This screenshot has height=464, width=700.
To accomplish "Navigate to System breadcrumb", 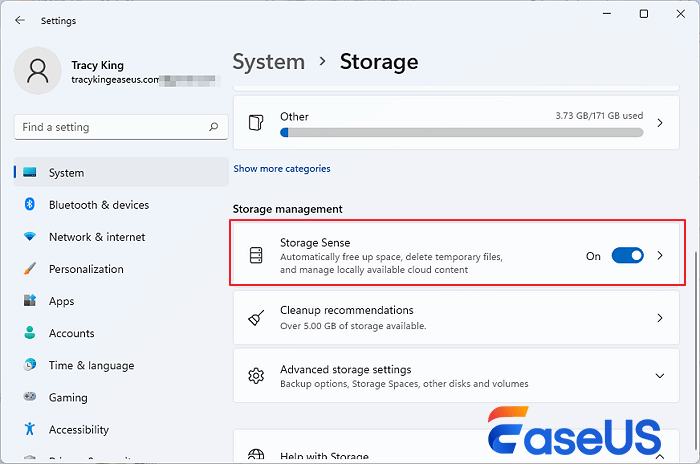I will pyautogui.click(x=268, y=62).
